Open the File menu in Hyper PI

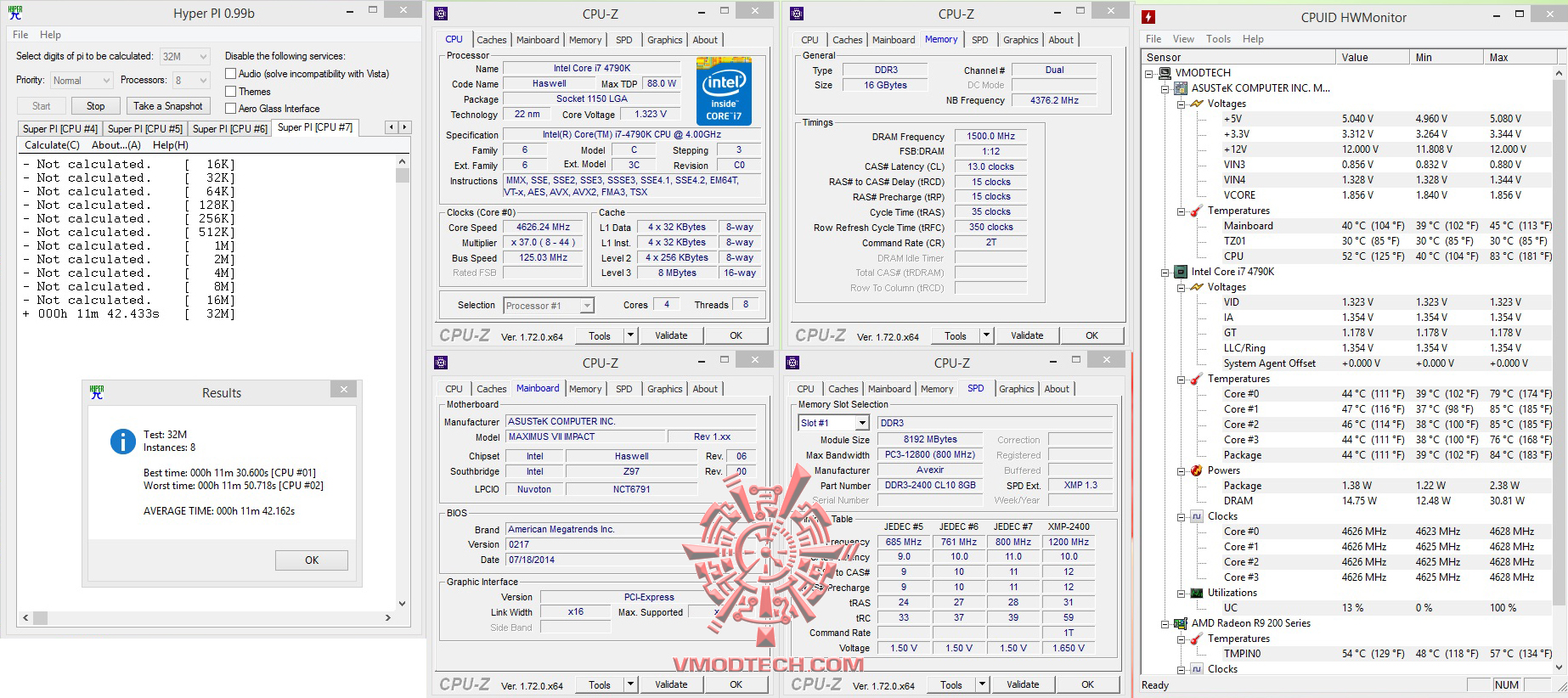coord(20,35)
